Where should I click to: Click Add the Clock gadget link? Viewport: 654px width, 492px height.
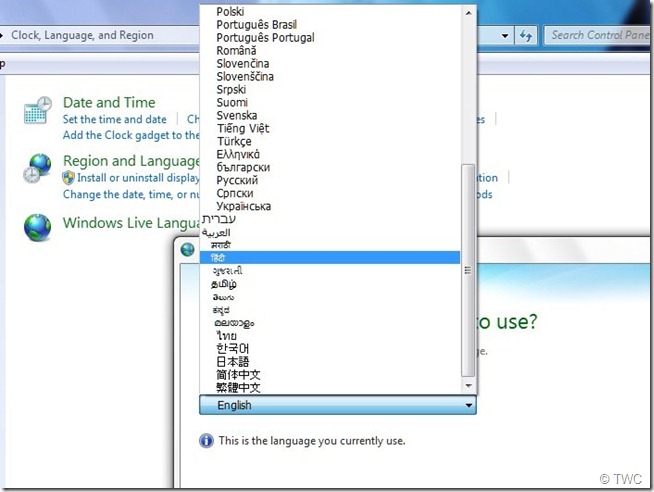131,135
